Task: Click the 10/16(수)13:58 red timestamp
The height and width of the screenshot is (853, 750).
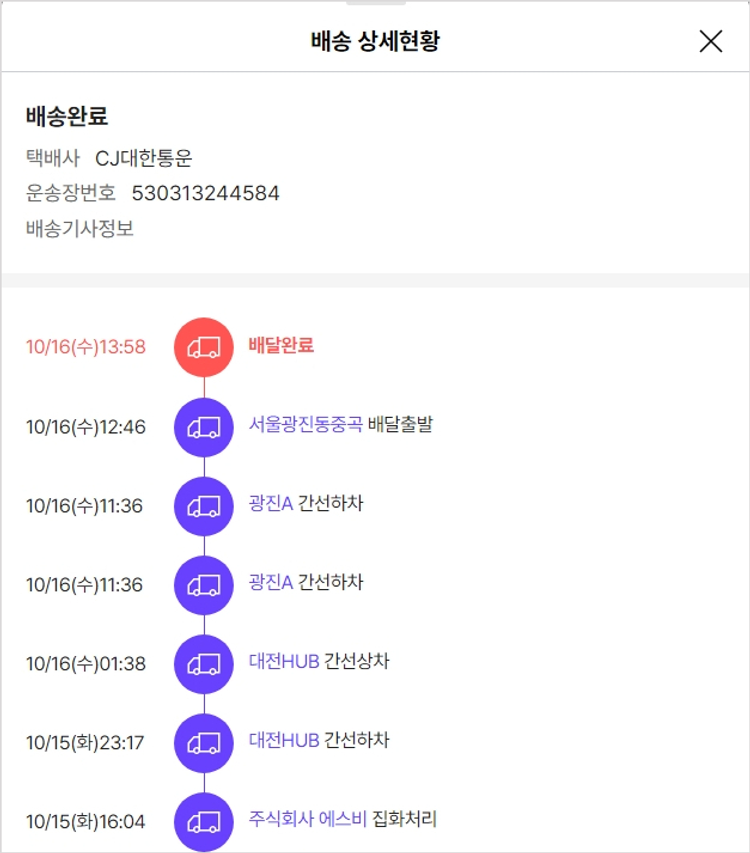Action: (86, 347)
